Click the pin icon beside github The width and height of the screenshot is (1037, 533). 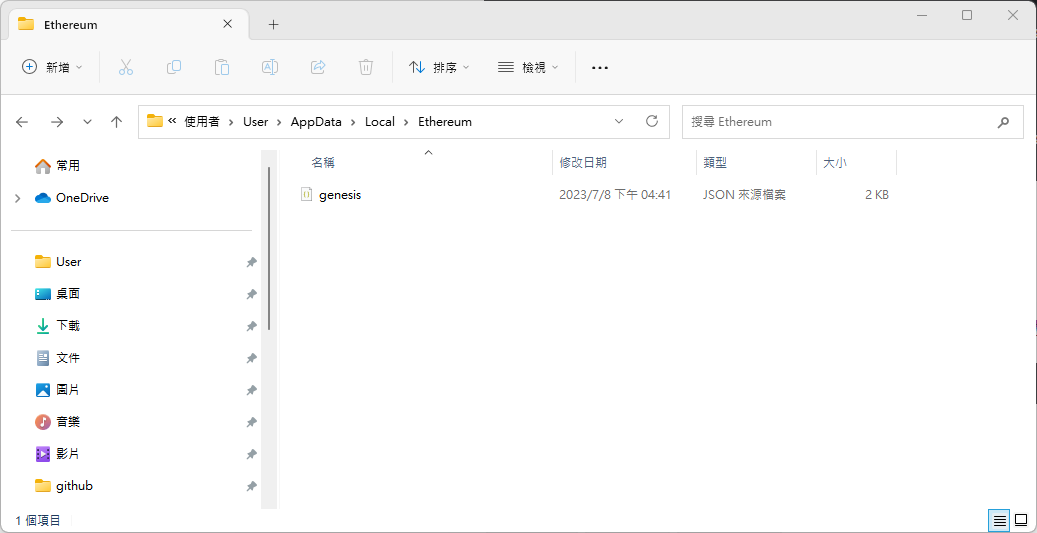pos(251,486)
